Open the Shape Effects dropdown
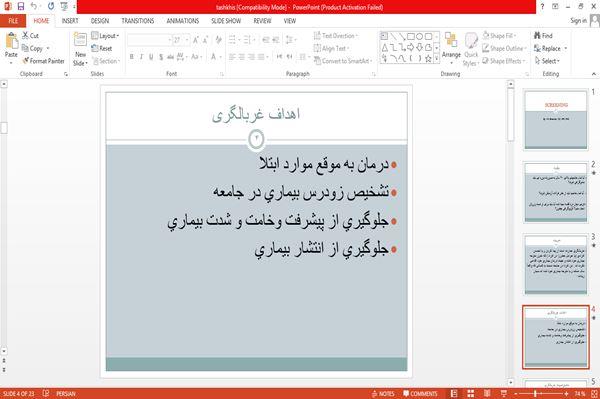This screenshot has height=399, width=600. 504,61
